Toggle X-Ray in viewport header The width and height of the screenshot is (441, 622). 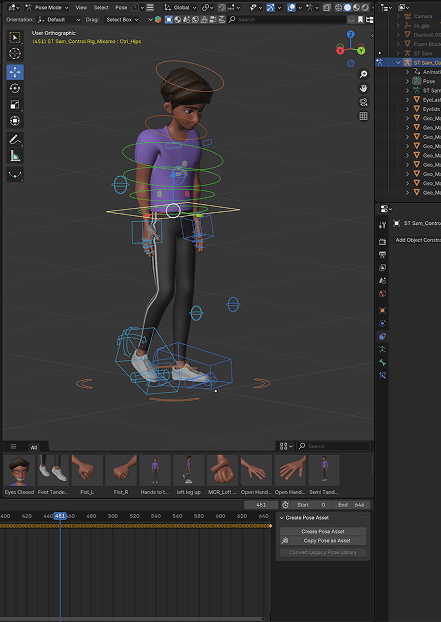click(326, 8)
